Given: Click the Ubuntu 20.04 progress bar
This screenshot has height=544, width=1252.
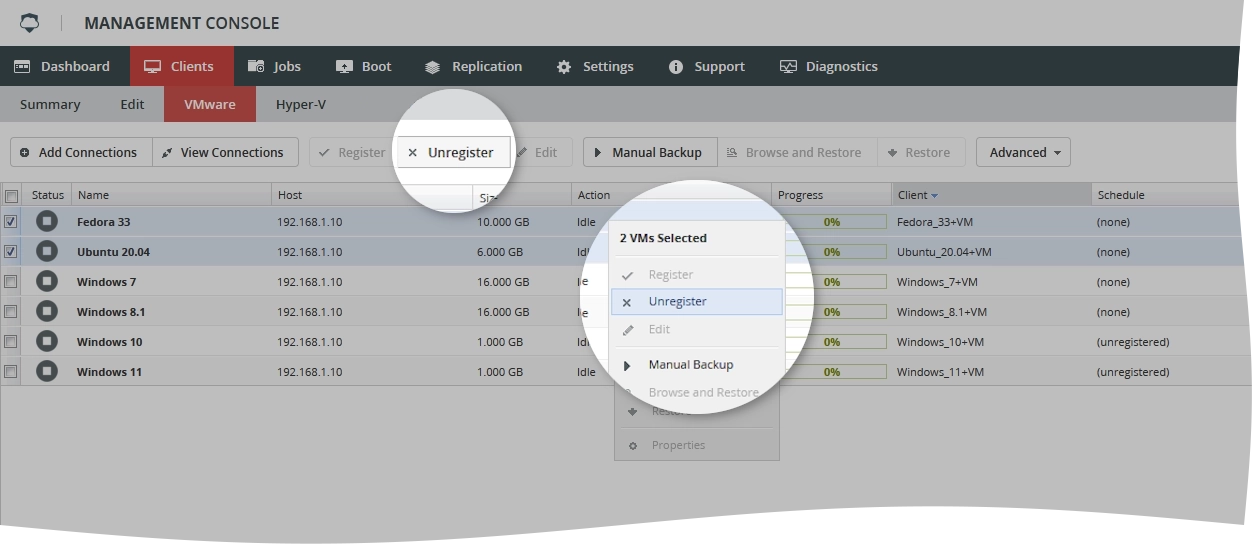Looking at the screenshot, I should pos(831,252).
